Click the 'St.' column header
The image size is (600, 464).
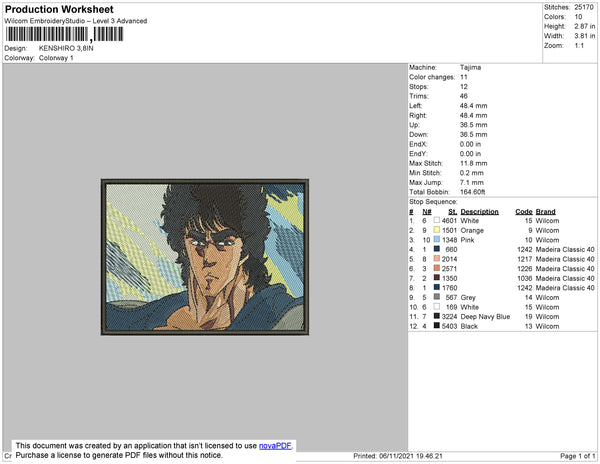tap(453, 212)
